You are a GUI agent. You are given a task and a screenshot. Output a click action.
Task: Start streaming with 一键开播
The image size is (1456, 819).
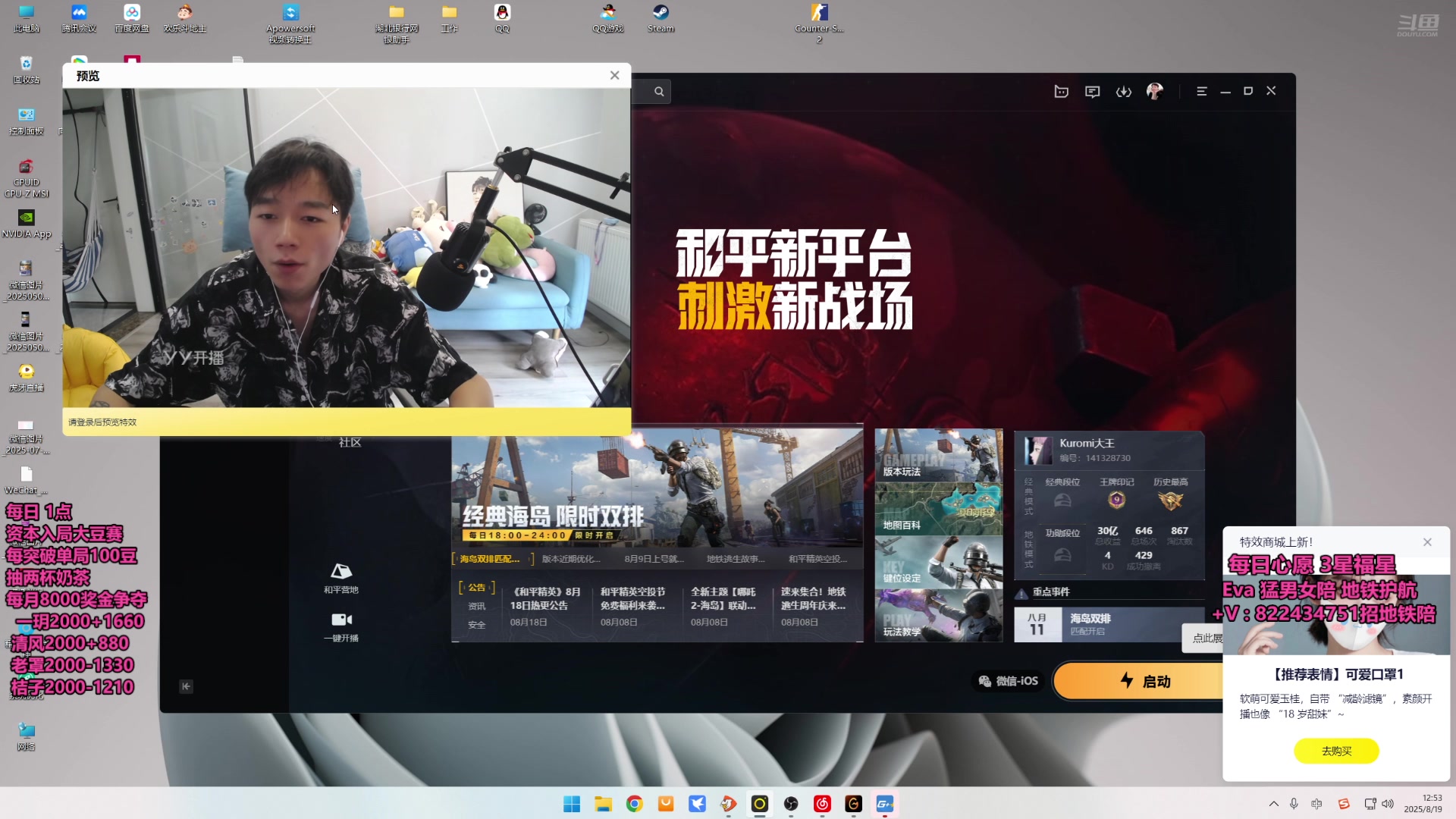click(x=341, y=627)
